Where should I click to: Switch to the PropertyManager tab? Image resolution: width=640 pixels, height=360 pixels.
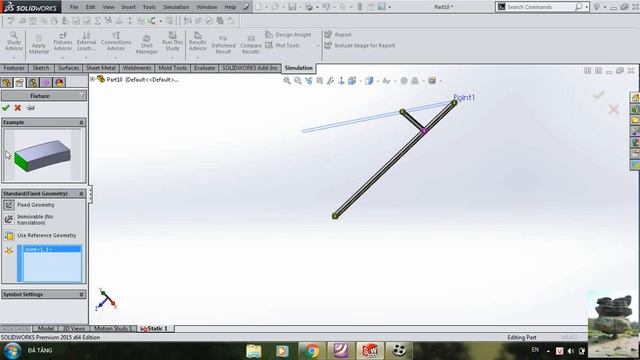(20, 83)
